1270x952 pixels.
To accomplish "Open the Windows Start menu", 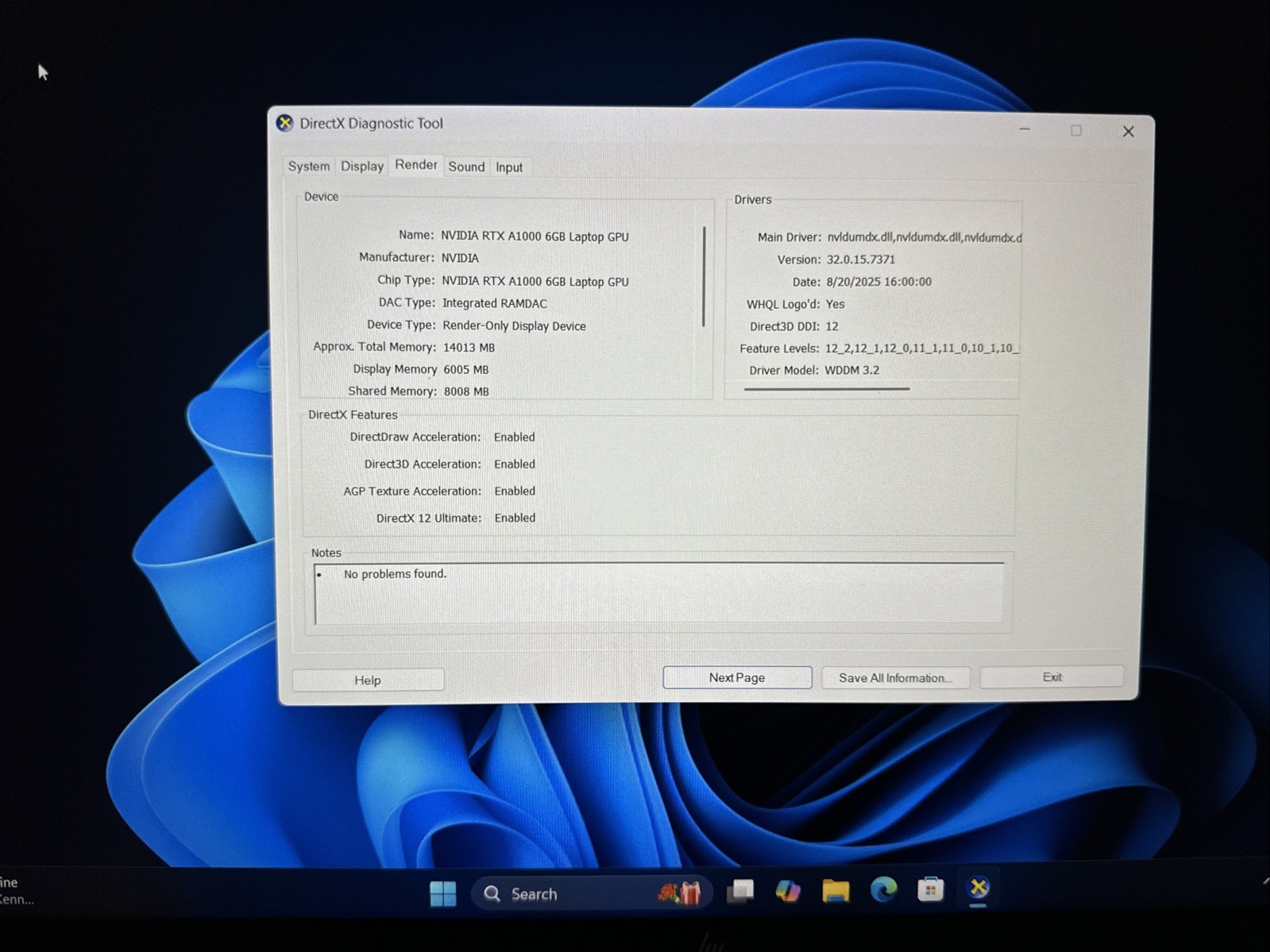I will coord(442,893).
